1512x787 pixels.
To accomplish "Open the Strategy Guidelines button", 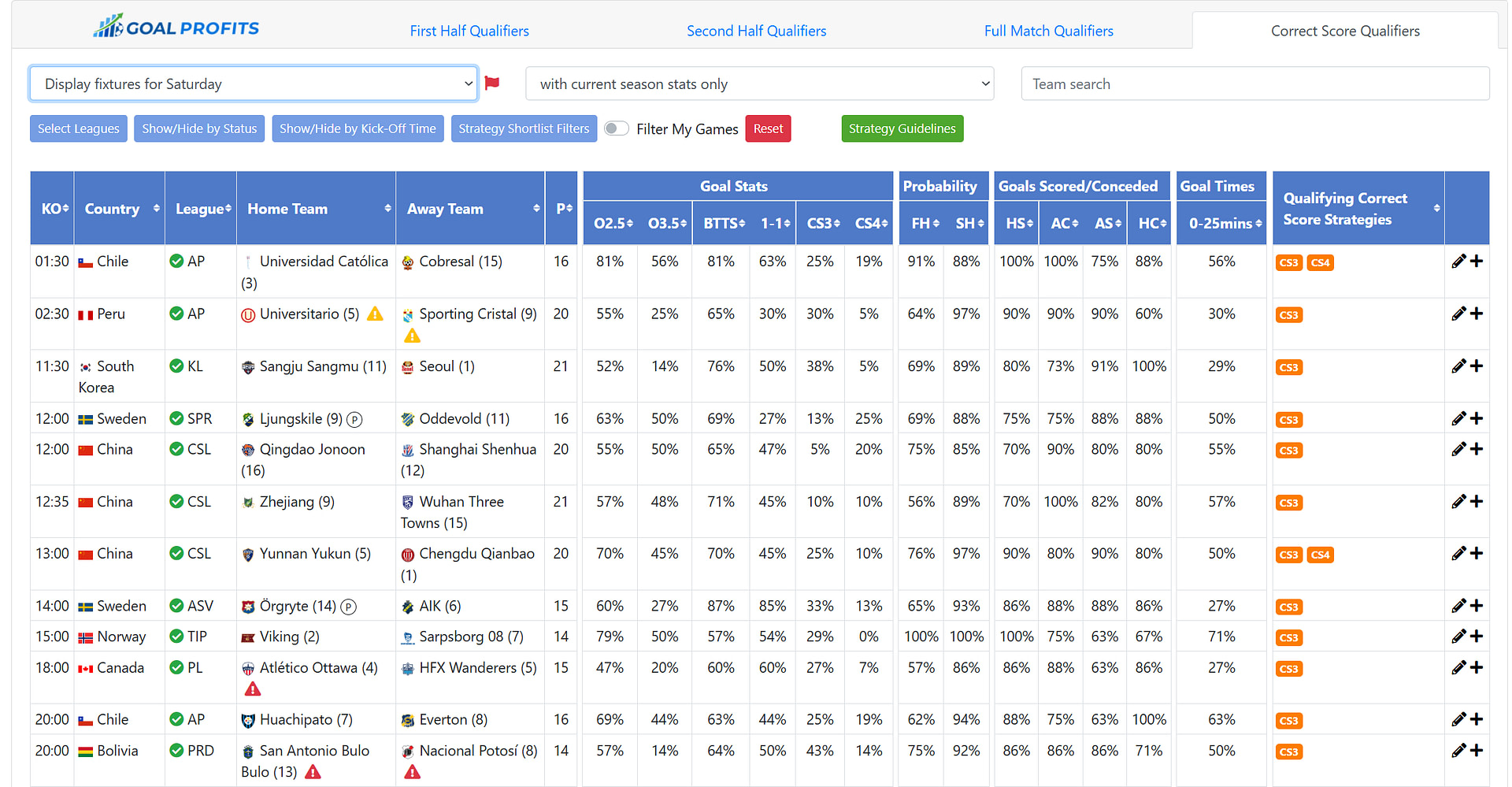I will point(902,128).
